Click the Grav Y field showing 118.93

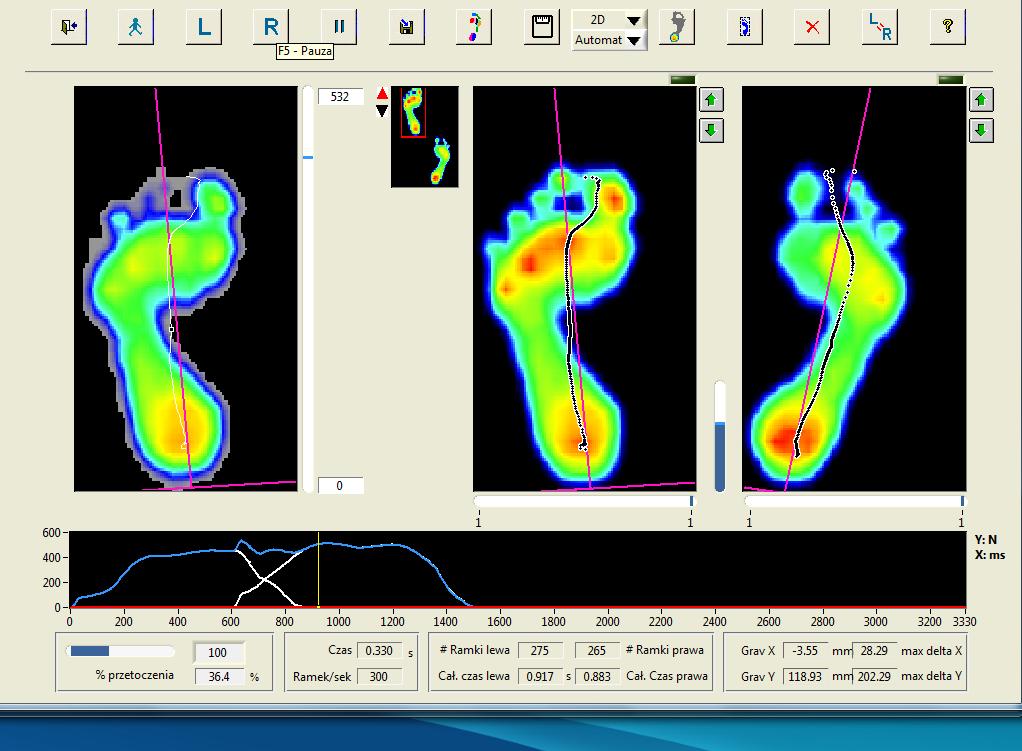click(805, 677)
